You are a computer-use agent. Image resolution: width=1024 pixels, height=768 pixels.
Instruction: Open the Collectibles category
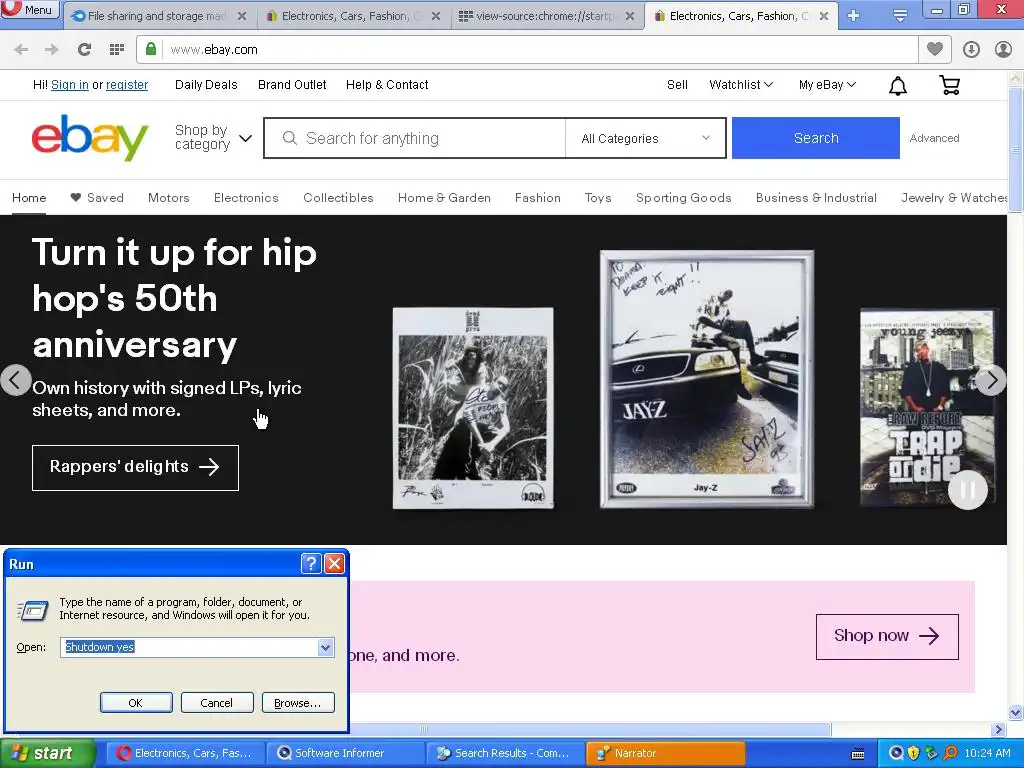[x=338, y=198]
